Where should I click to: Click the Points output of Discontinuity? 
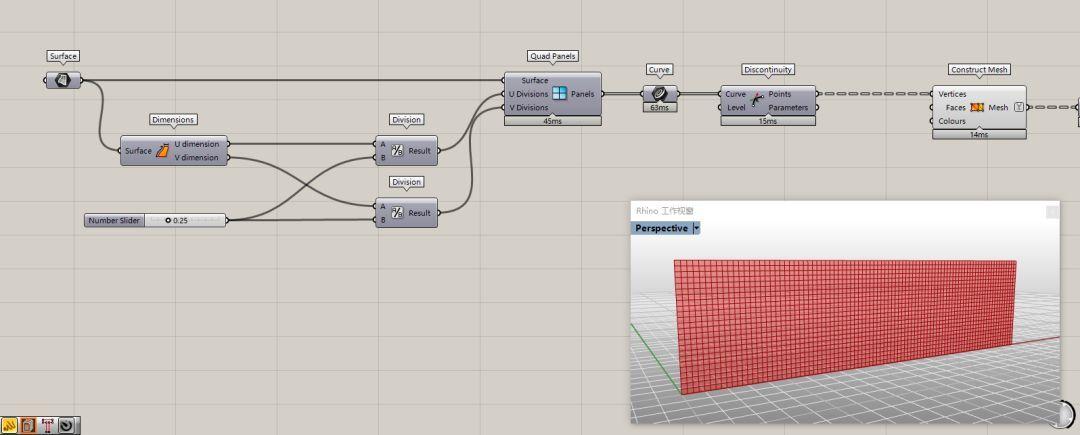[x=780, y=94]
